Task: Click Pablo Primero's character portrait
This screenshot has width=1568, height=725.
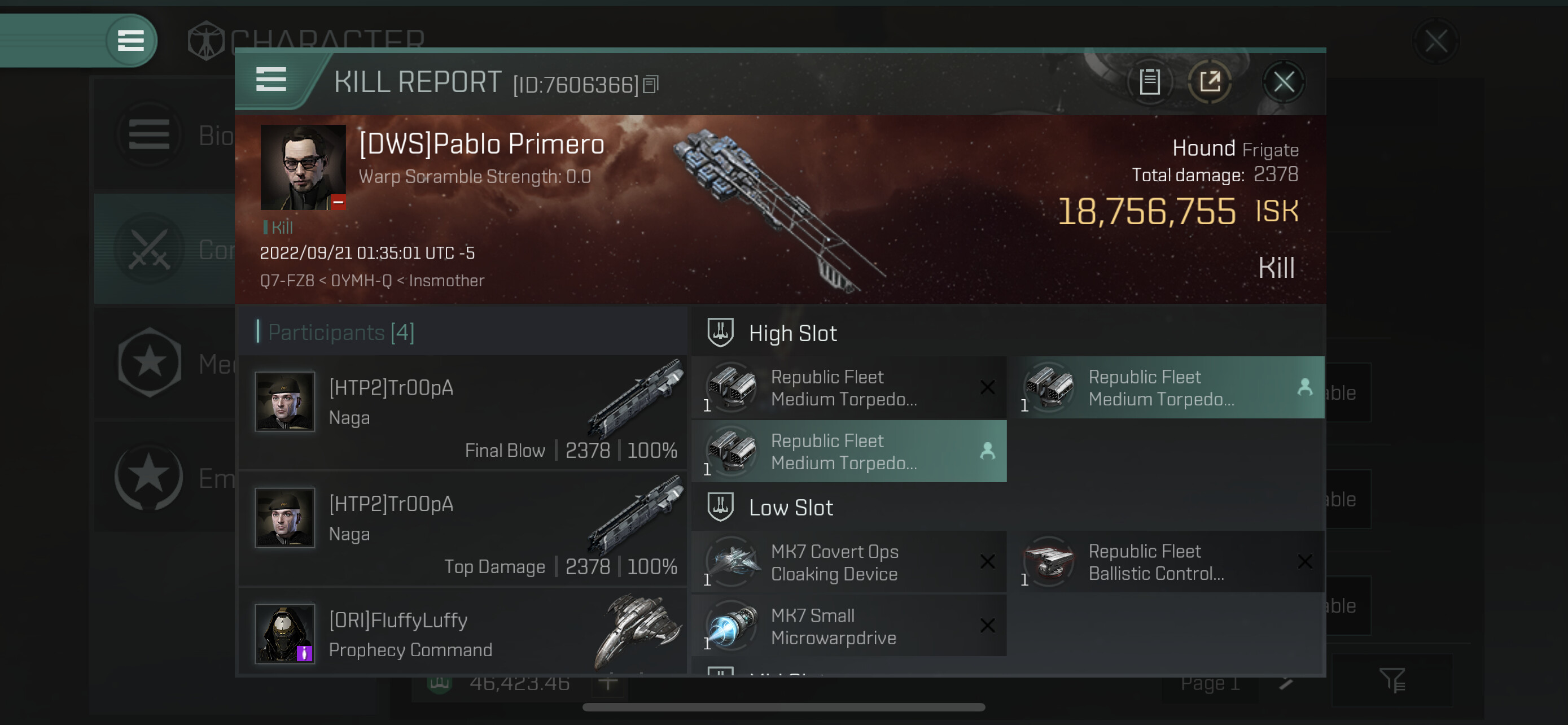Action: pos(303,167)
